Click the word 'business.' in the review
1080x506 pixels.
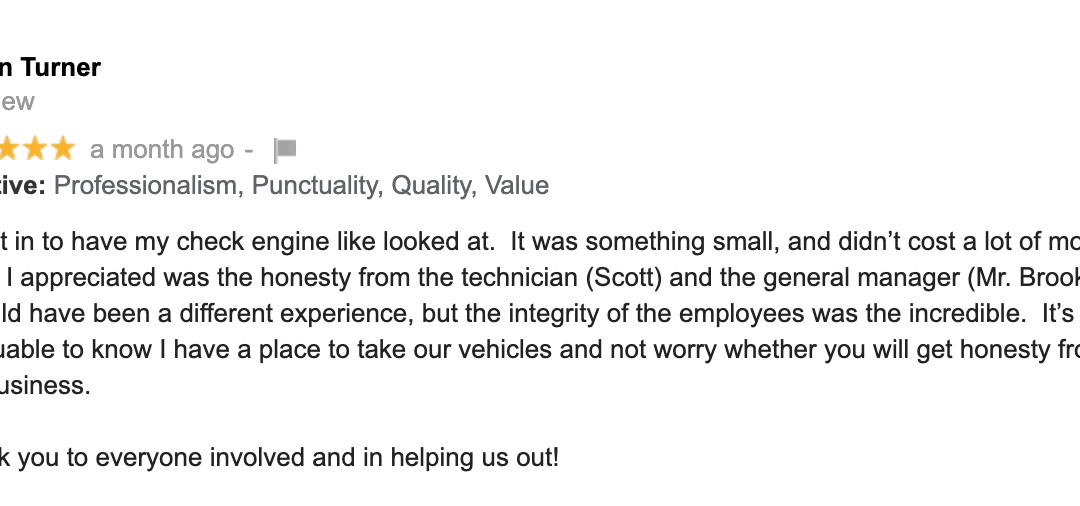point(45,385)
